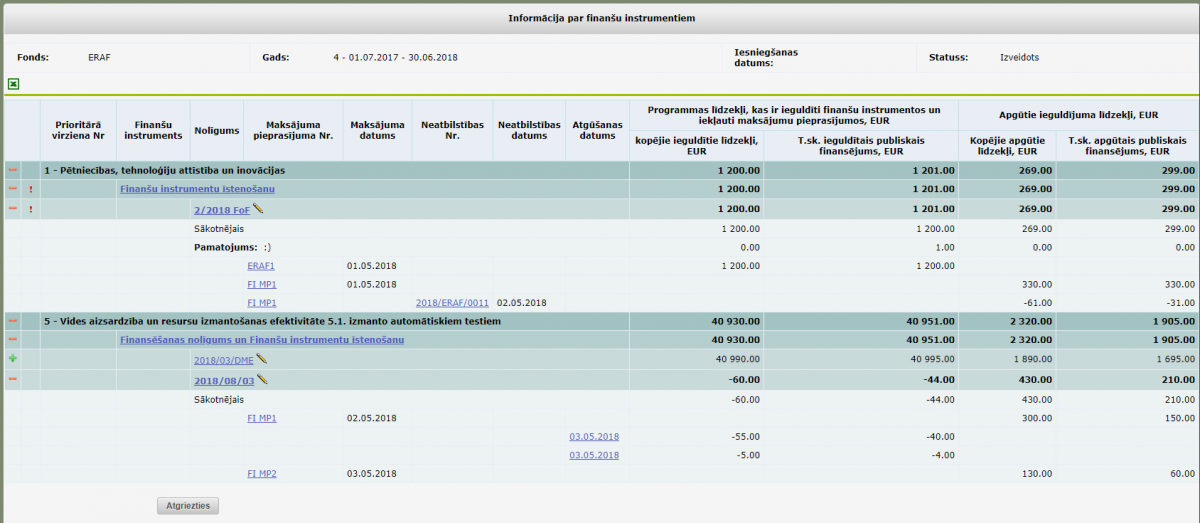Click recovery date link in -55.00 row
This screenshot has height=523, width=1200.
point(594,436)
